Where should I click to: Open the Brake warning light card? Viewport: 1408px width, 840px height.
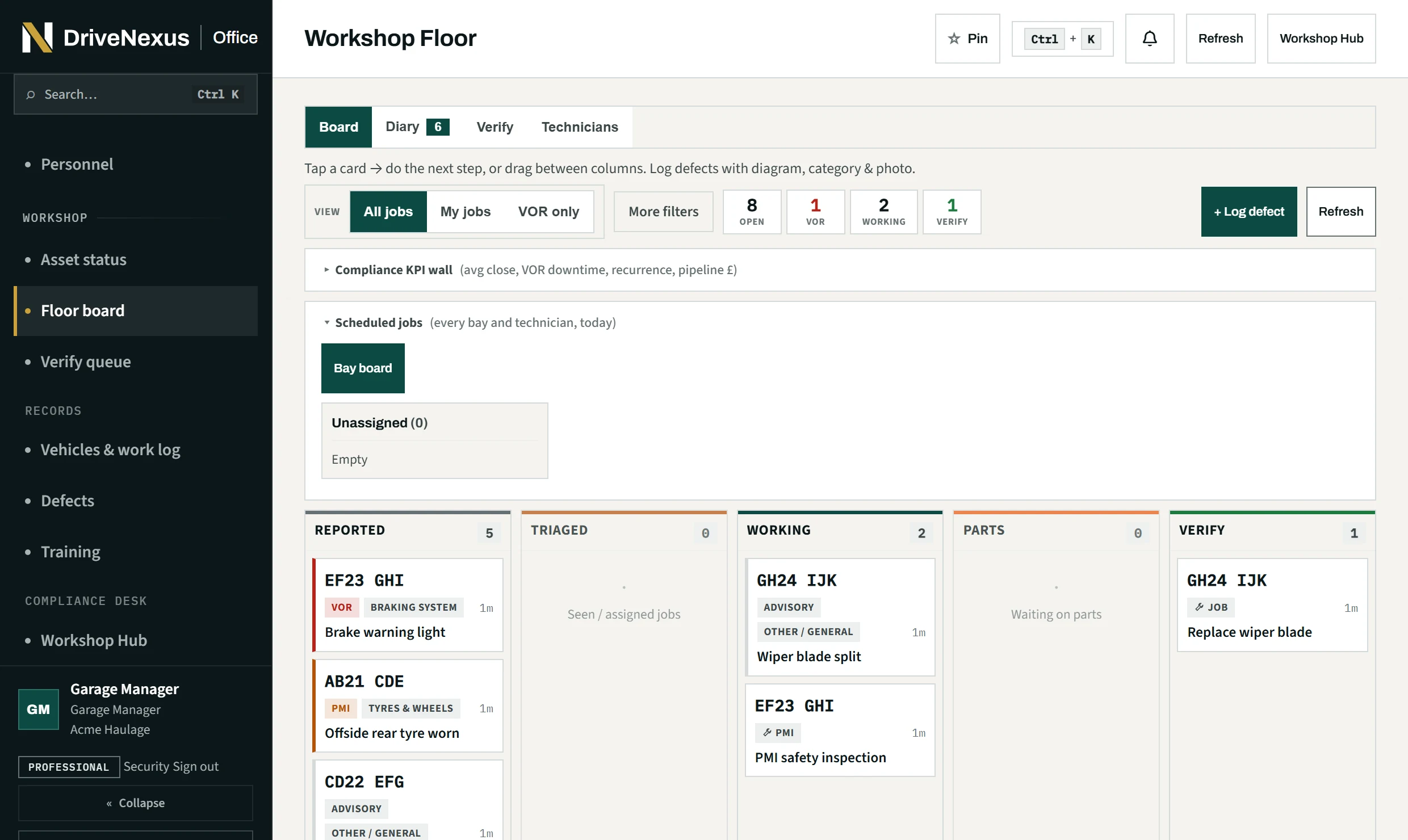point(408,605)
